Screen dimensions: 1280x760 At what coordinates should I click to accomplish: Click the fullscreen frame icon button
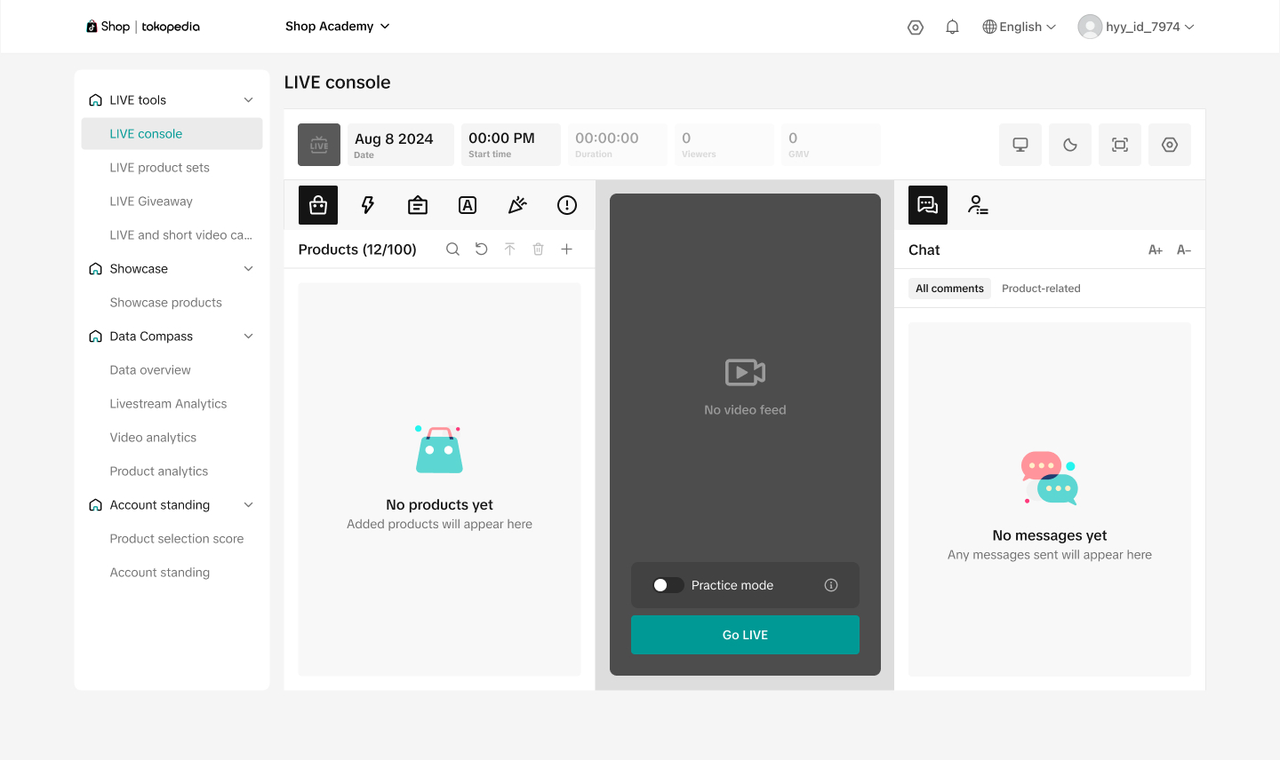(1120, 145)
